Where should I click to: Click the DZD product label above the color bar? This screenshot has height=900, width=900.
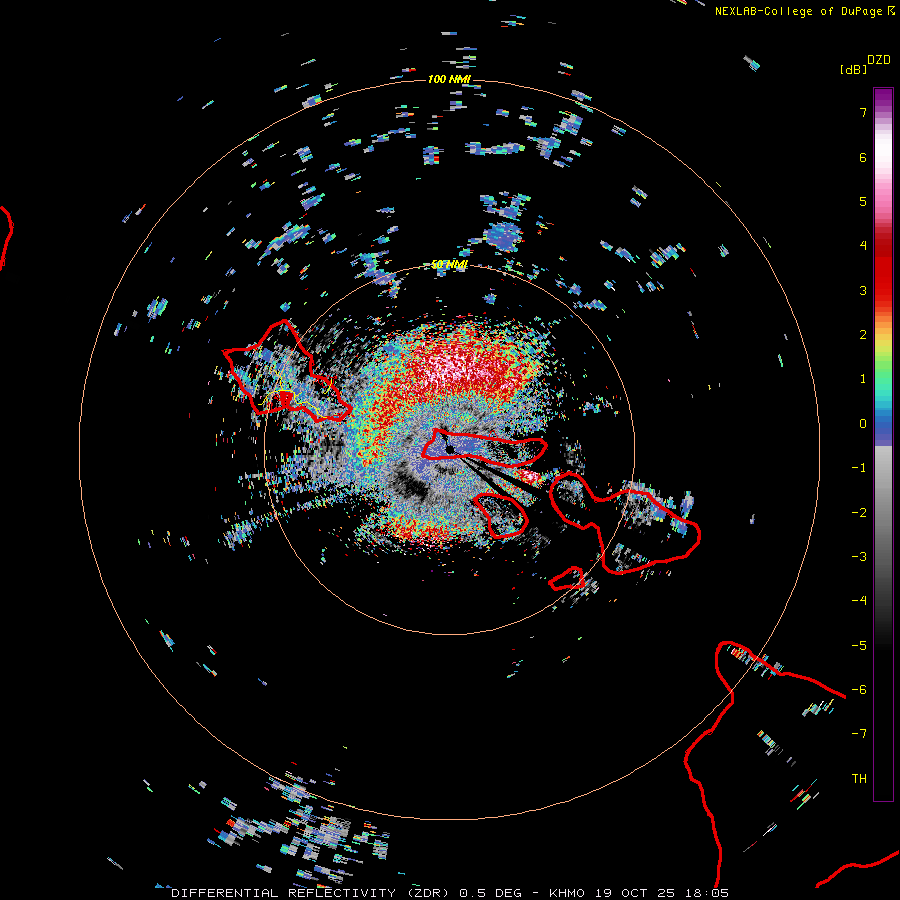point(879,60)
